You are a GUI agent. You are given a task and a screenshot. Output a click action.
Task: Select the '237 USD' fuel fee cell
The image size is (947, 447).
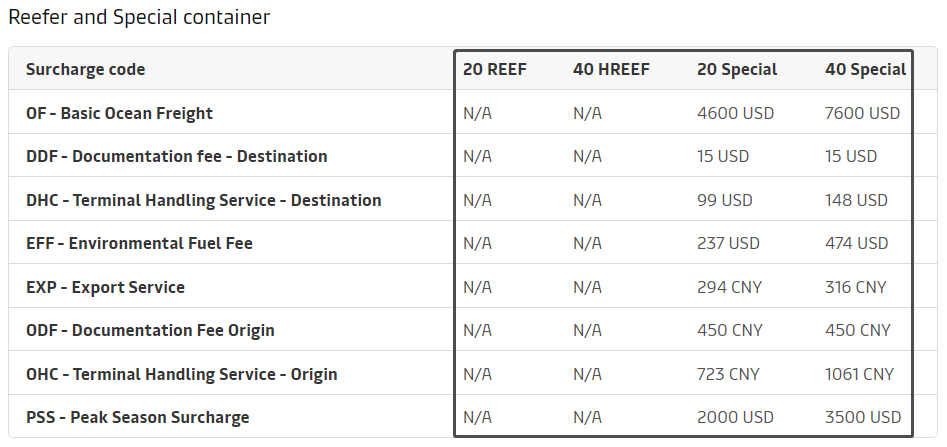[728, 244]
